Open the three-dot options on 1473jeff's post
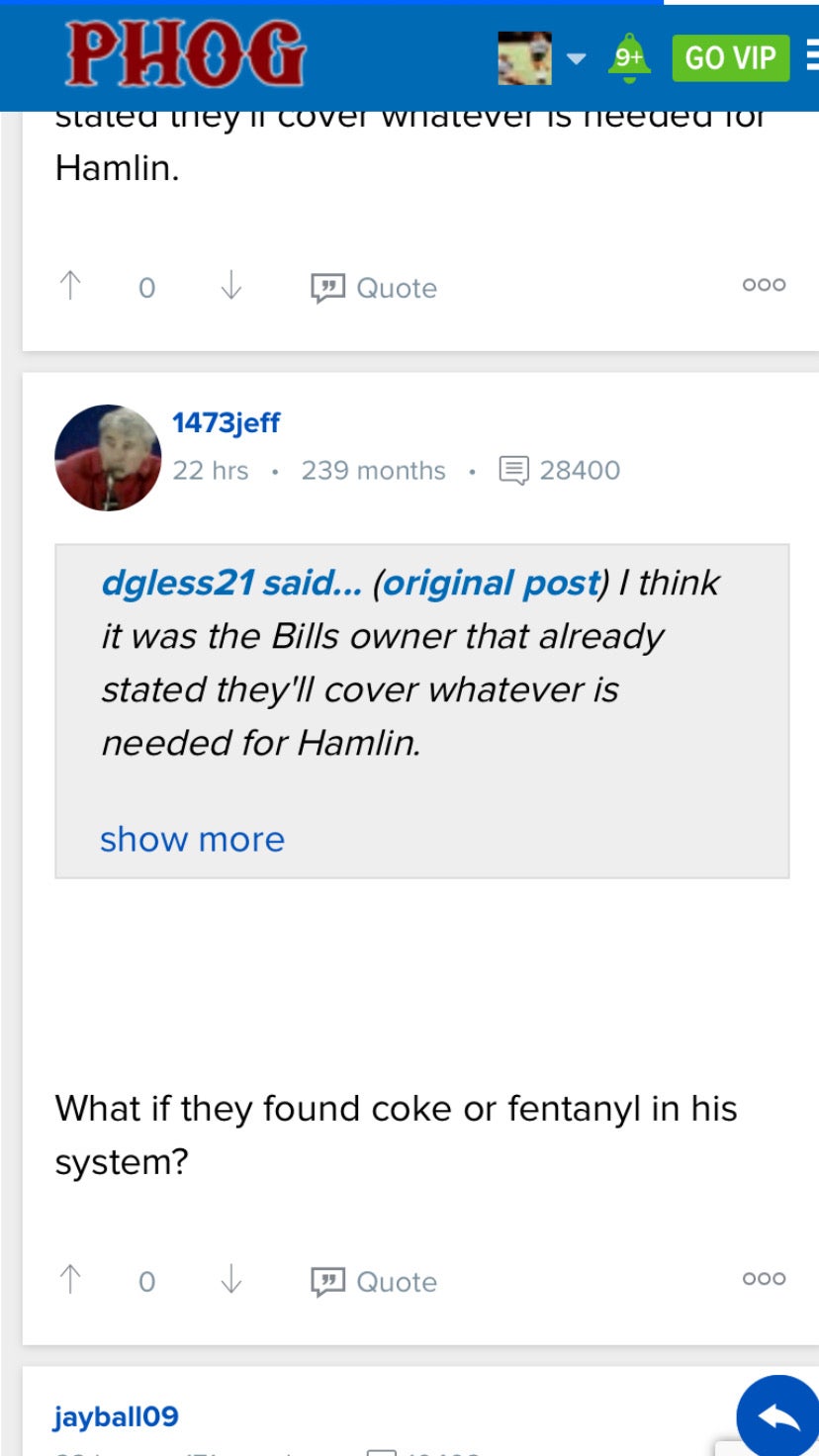 [x=762, y=1278]
